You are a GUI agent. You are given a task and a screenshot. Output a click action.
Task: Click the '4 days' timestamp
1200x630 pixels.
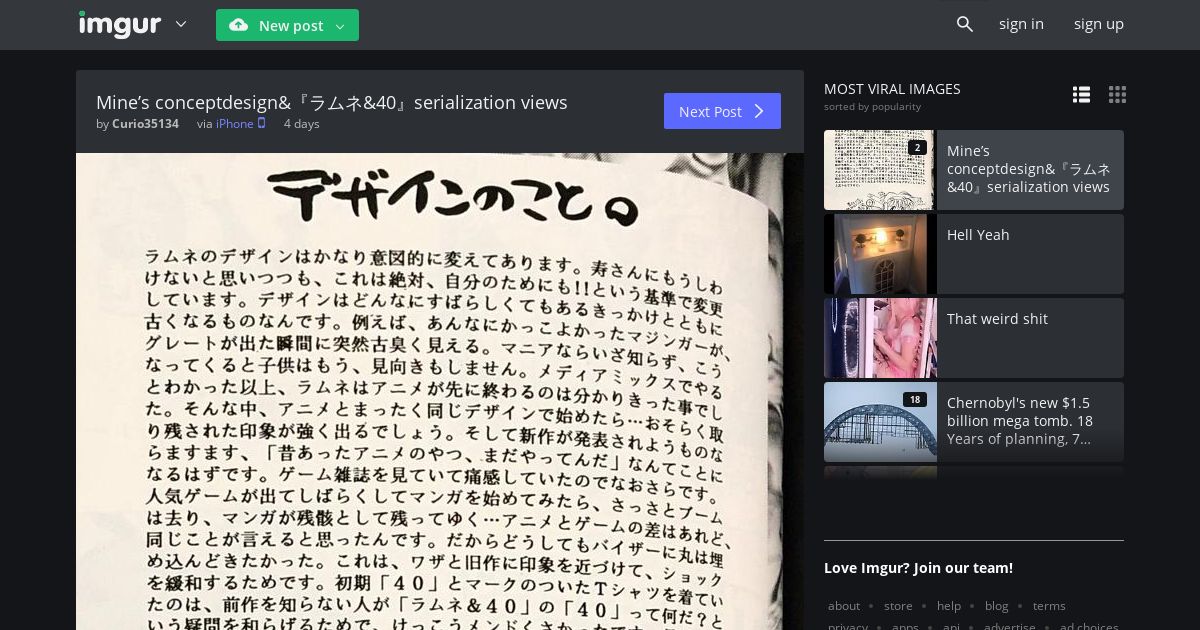pos(301,124)
